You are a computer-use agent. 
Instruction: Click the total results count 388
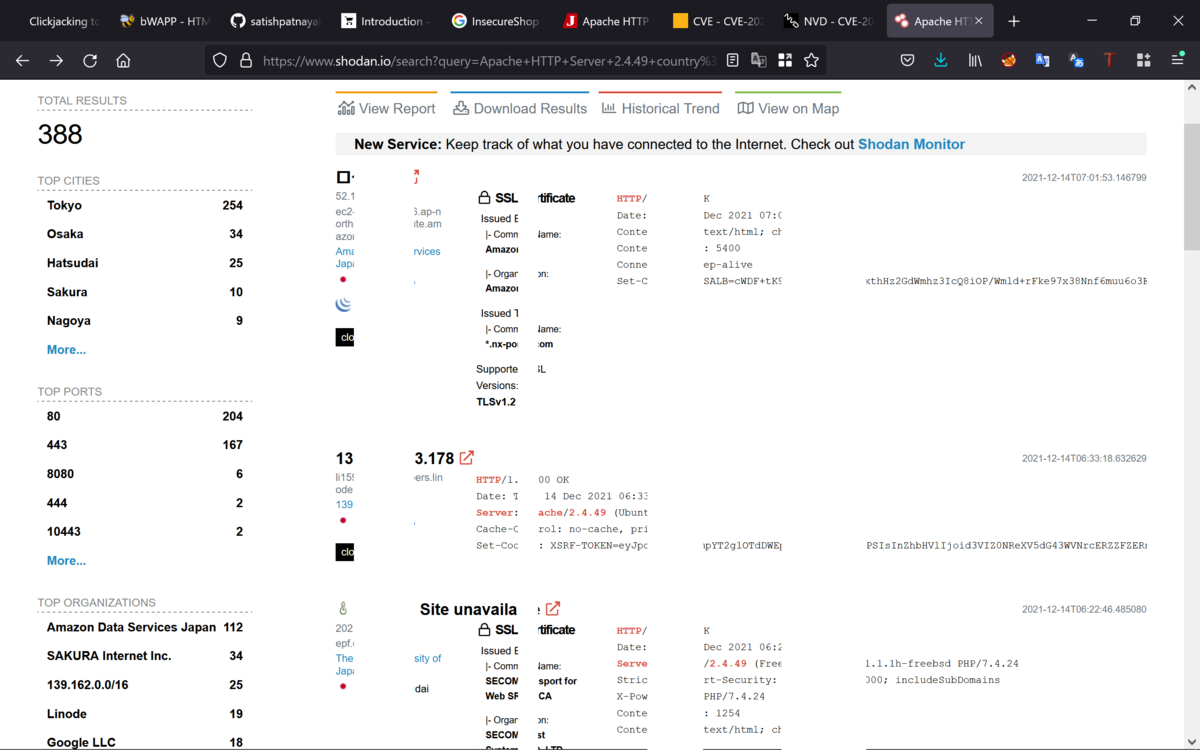coord(60,134)
